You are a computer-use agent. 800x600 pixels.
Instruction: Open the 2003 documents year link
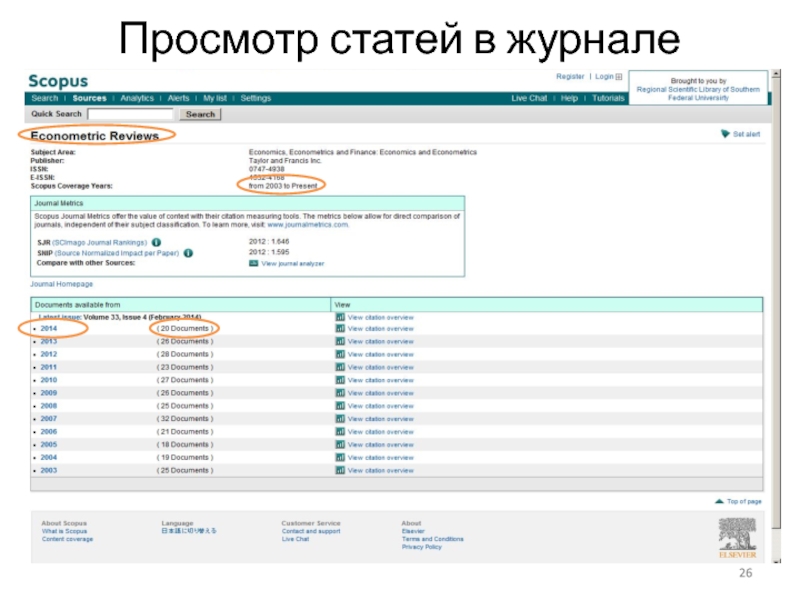[48, 470]
